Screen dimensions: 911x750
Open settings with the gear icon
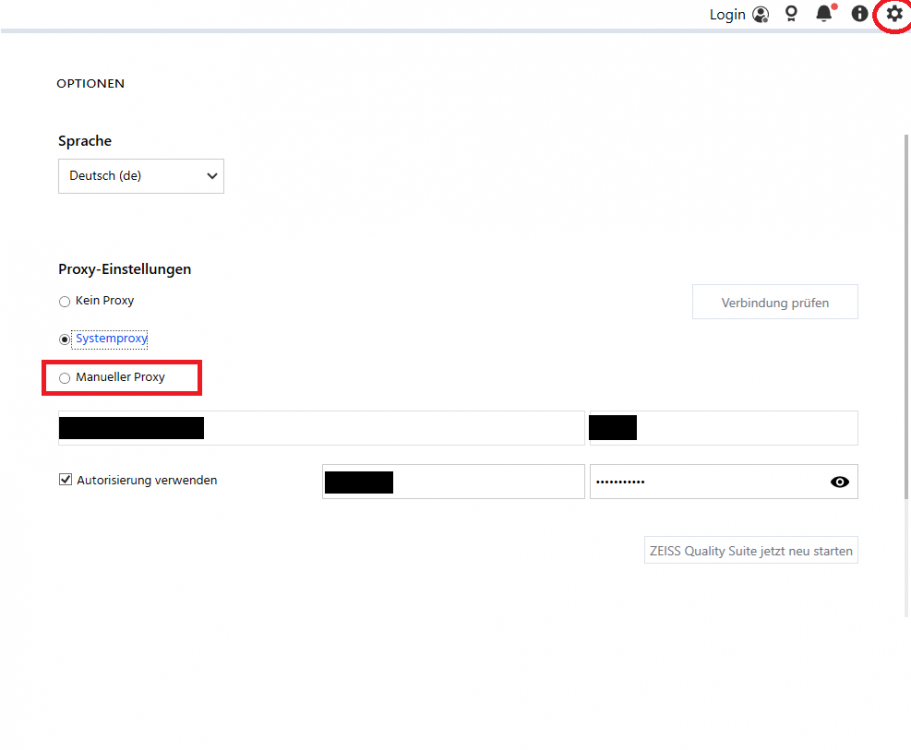(x=894, y=14)
